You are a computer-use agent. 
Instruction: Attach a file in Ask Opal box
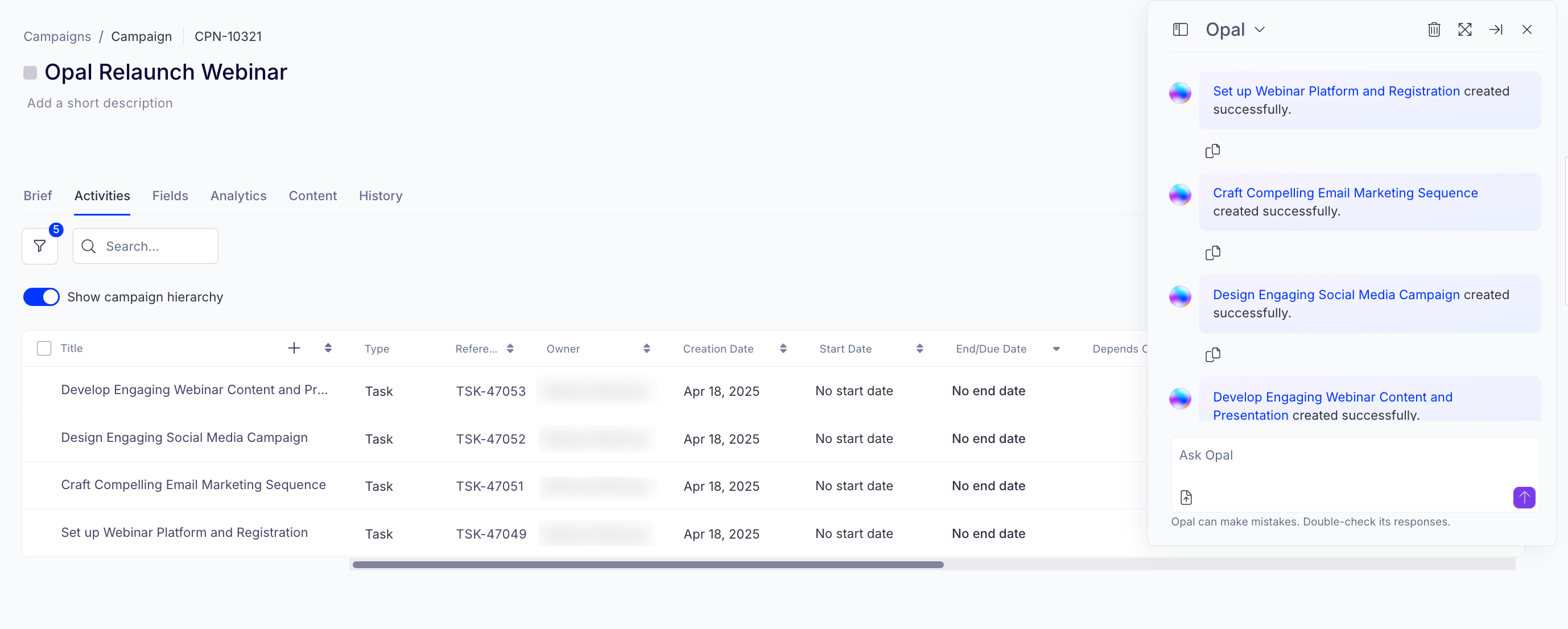[1186, 498]
